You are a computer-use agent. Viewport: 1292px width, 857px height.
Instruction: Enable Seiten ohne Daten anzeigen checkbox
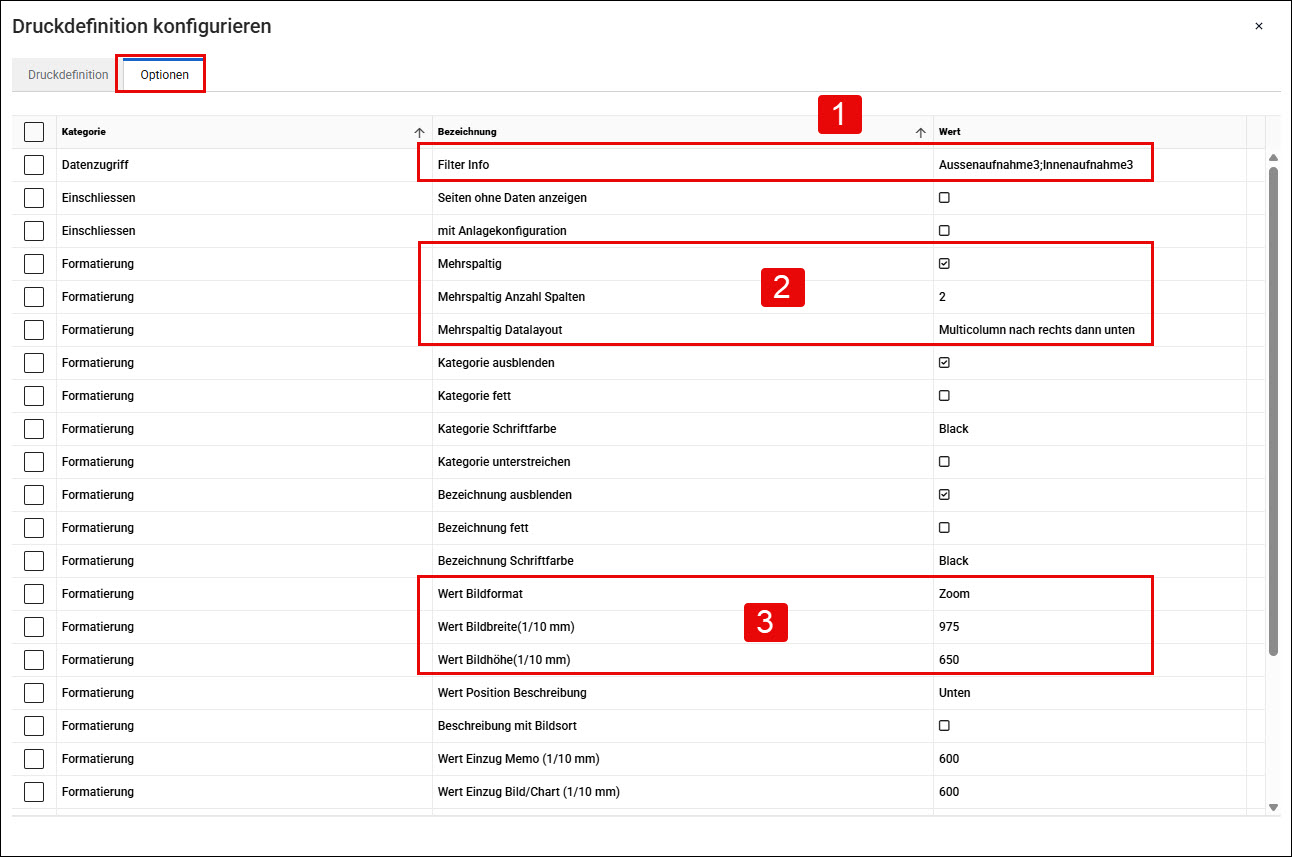point(944,198)
